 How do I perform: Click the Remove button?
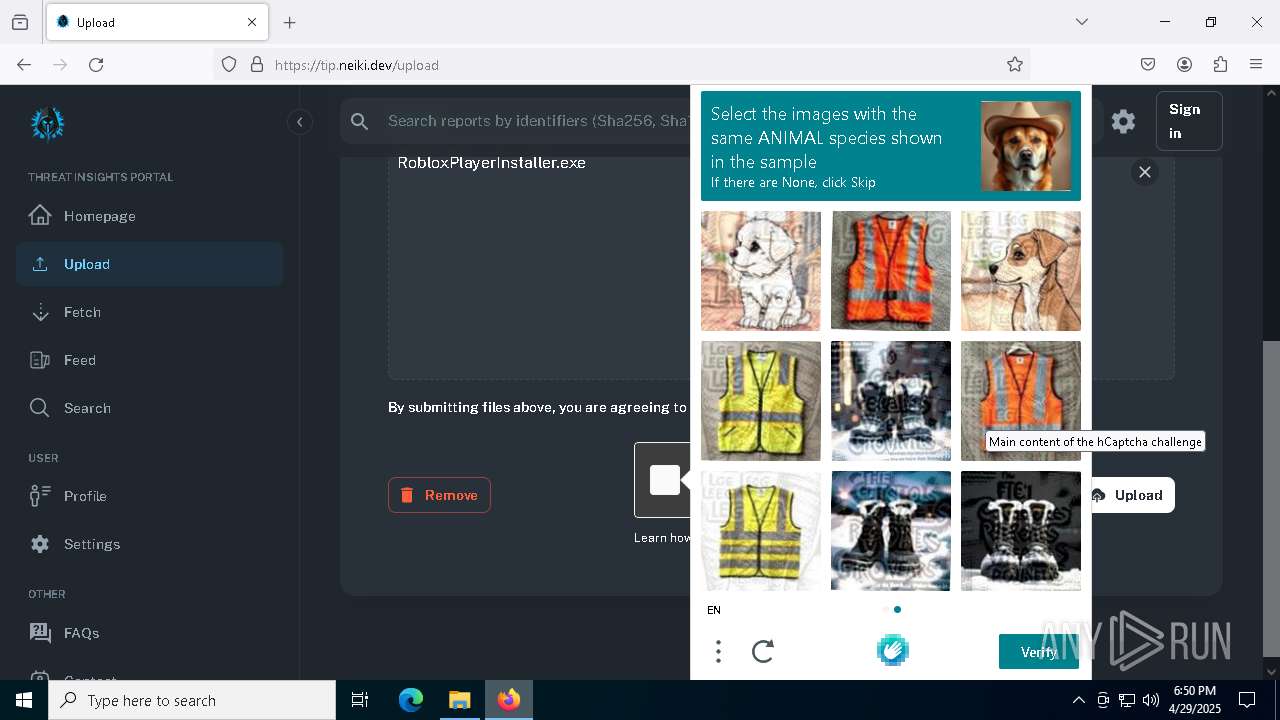439,495
